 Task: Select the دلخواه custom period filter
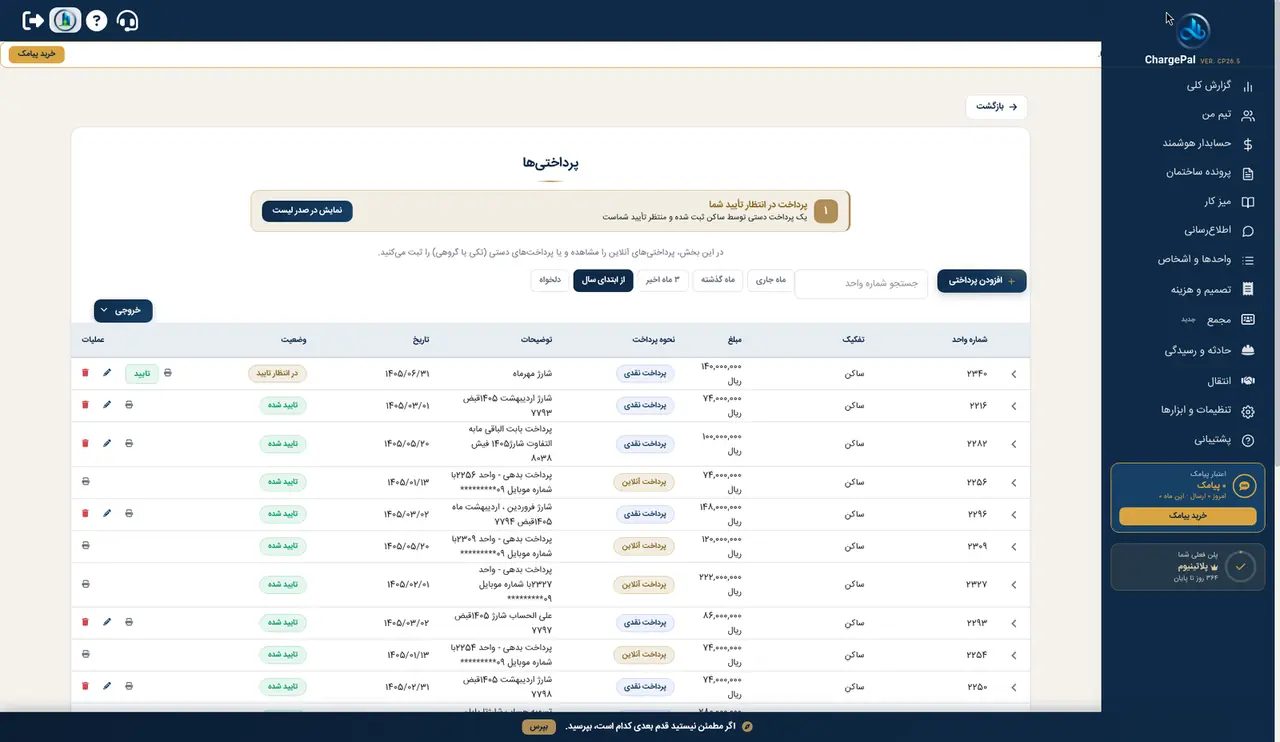[x=550, y=280]
